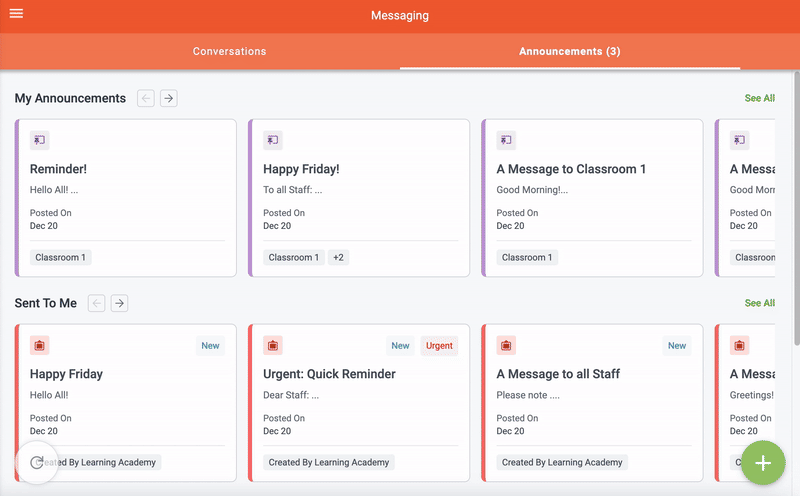Open the hamburger menu
Image resolution: width=800 pixels, height=496 pixels.
click(x=16, y=14)
